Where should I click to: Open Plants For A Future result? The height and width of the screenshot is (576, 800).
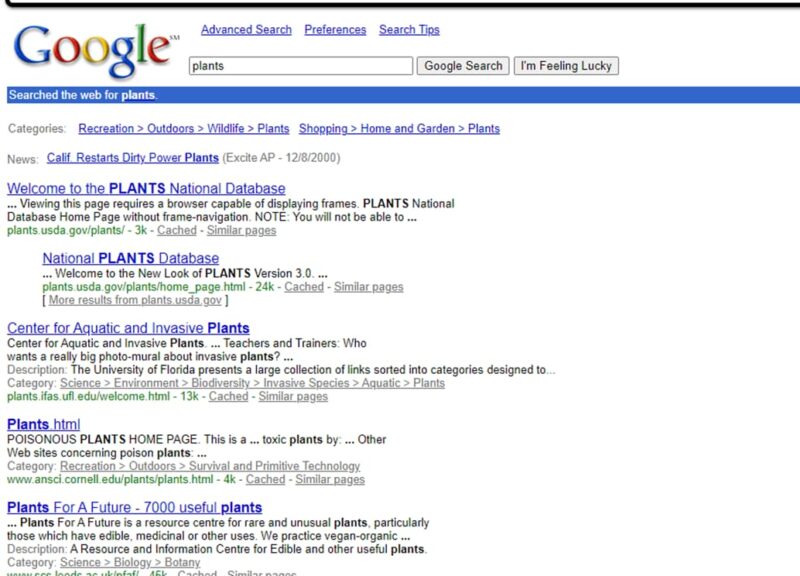point(134,508)
